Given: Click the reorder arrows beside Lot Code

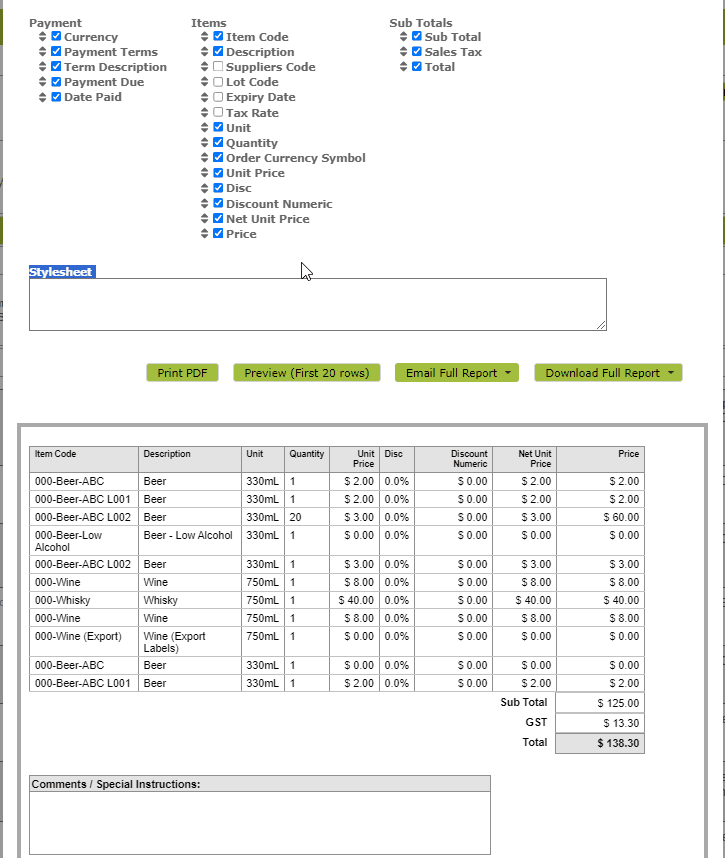Looking at the screenshot, I should 205,82.
